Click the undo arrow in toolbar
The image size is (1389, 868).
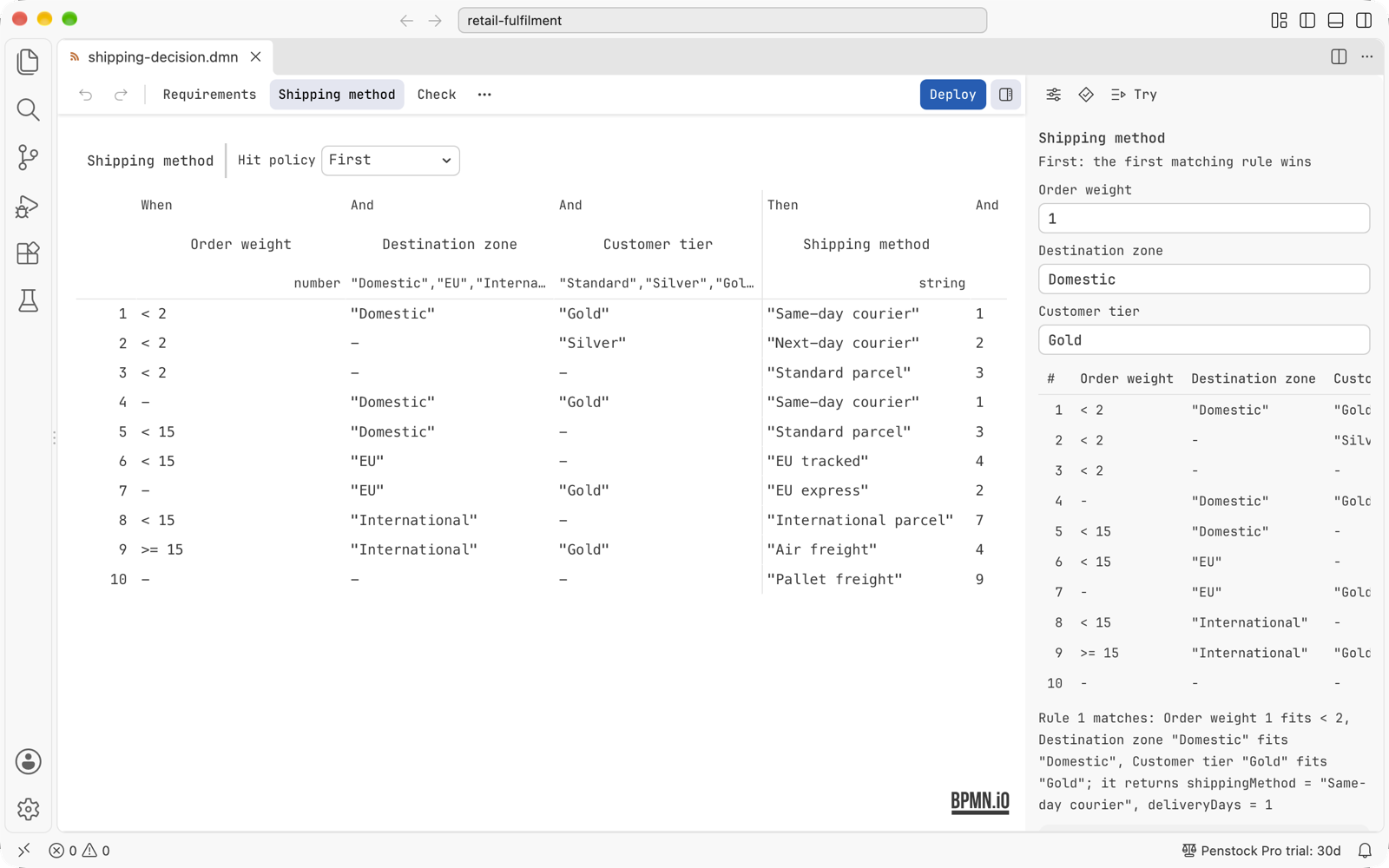85,95
